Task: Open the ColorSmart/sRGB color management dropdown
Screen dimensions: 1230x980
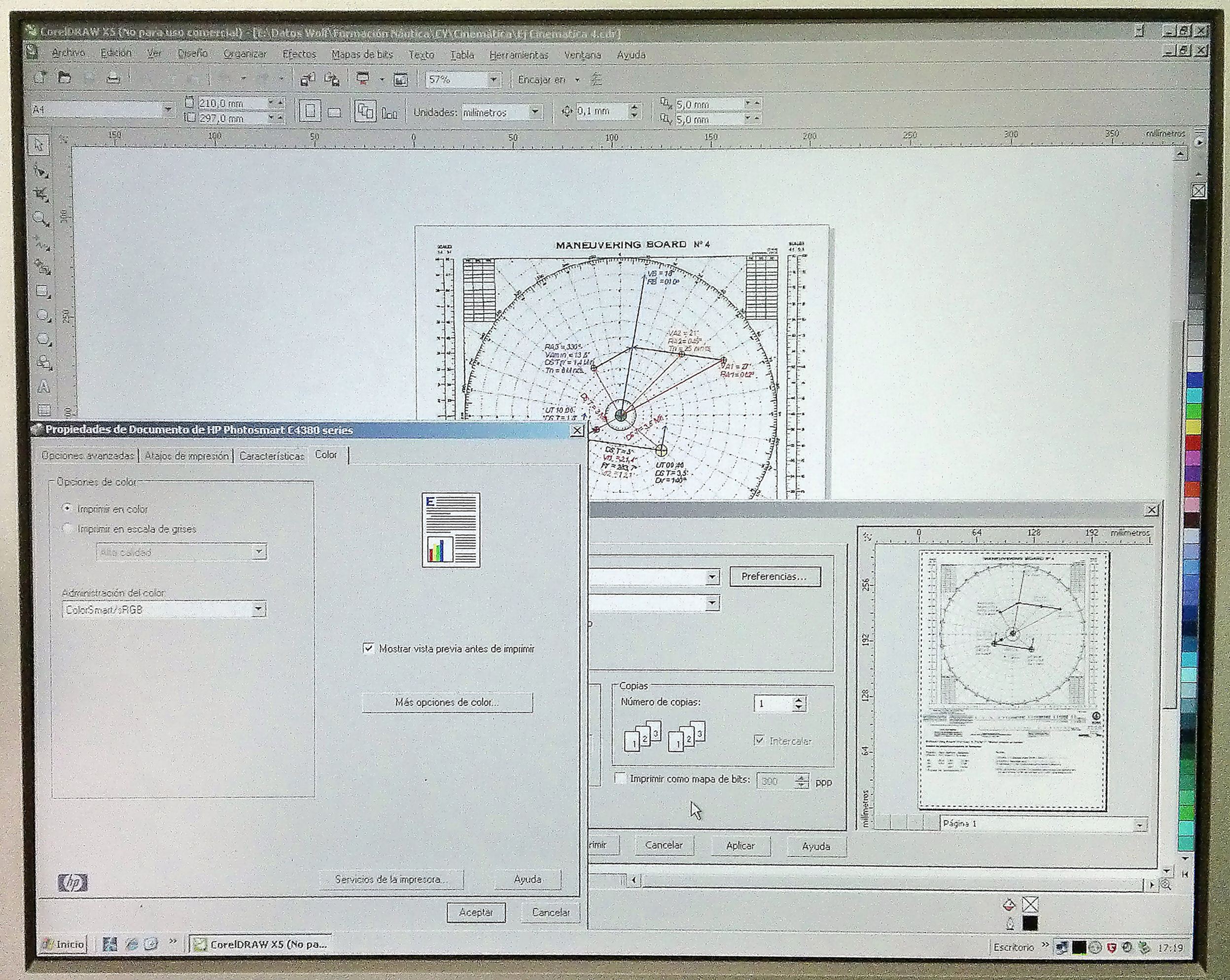Action: (258, 609)
